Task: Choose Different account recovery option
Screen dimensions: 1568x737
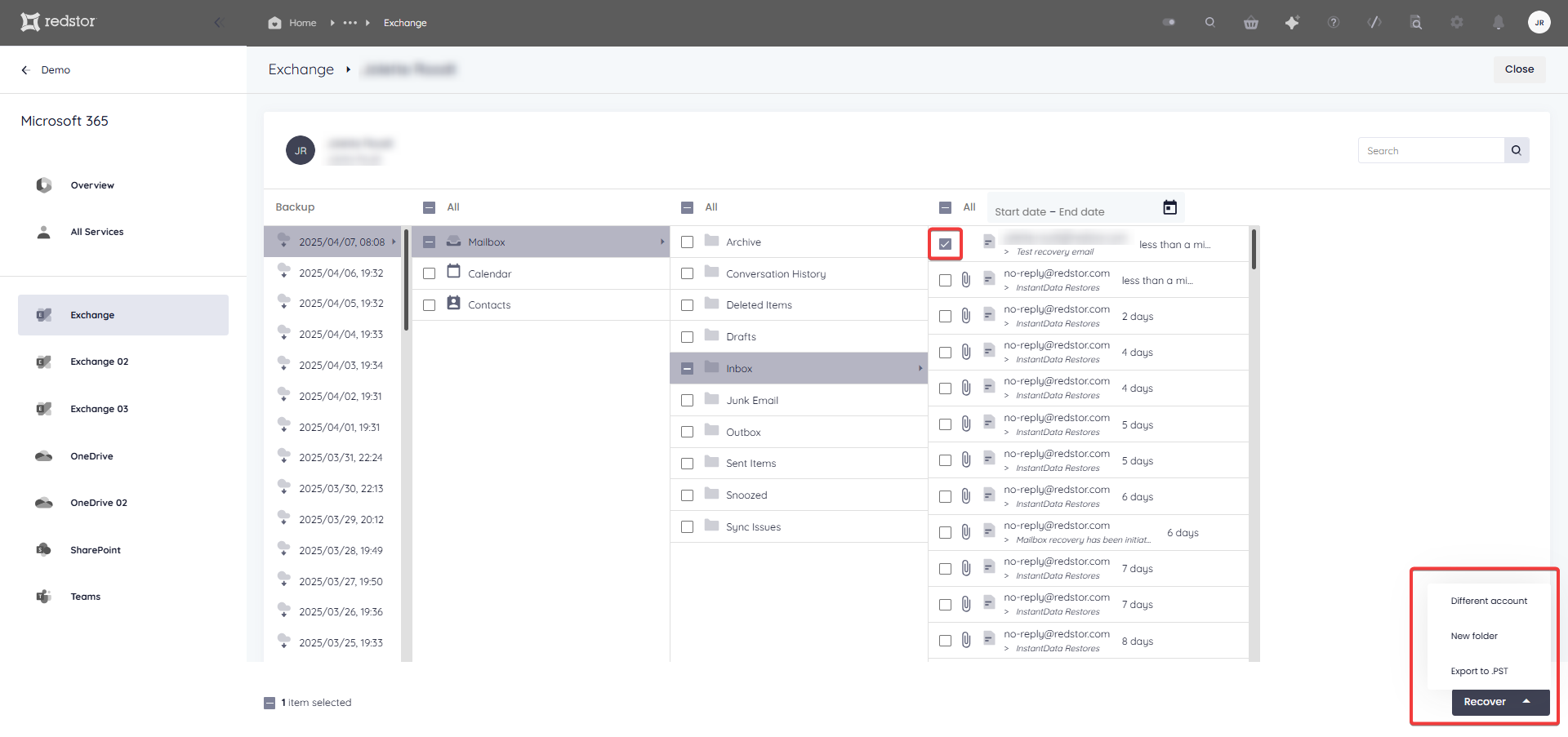Action: pos(1489,602)
